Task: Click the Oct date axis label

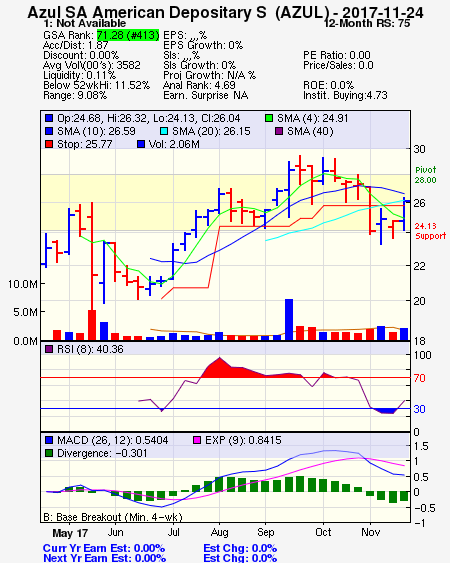Action: (x=323, y=532)
